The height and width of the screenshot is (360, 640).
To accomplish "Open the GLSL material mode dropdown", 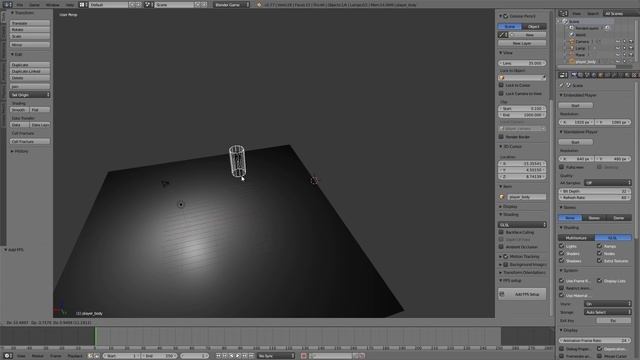I will tap(522, 225).
